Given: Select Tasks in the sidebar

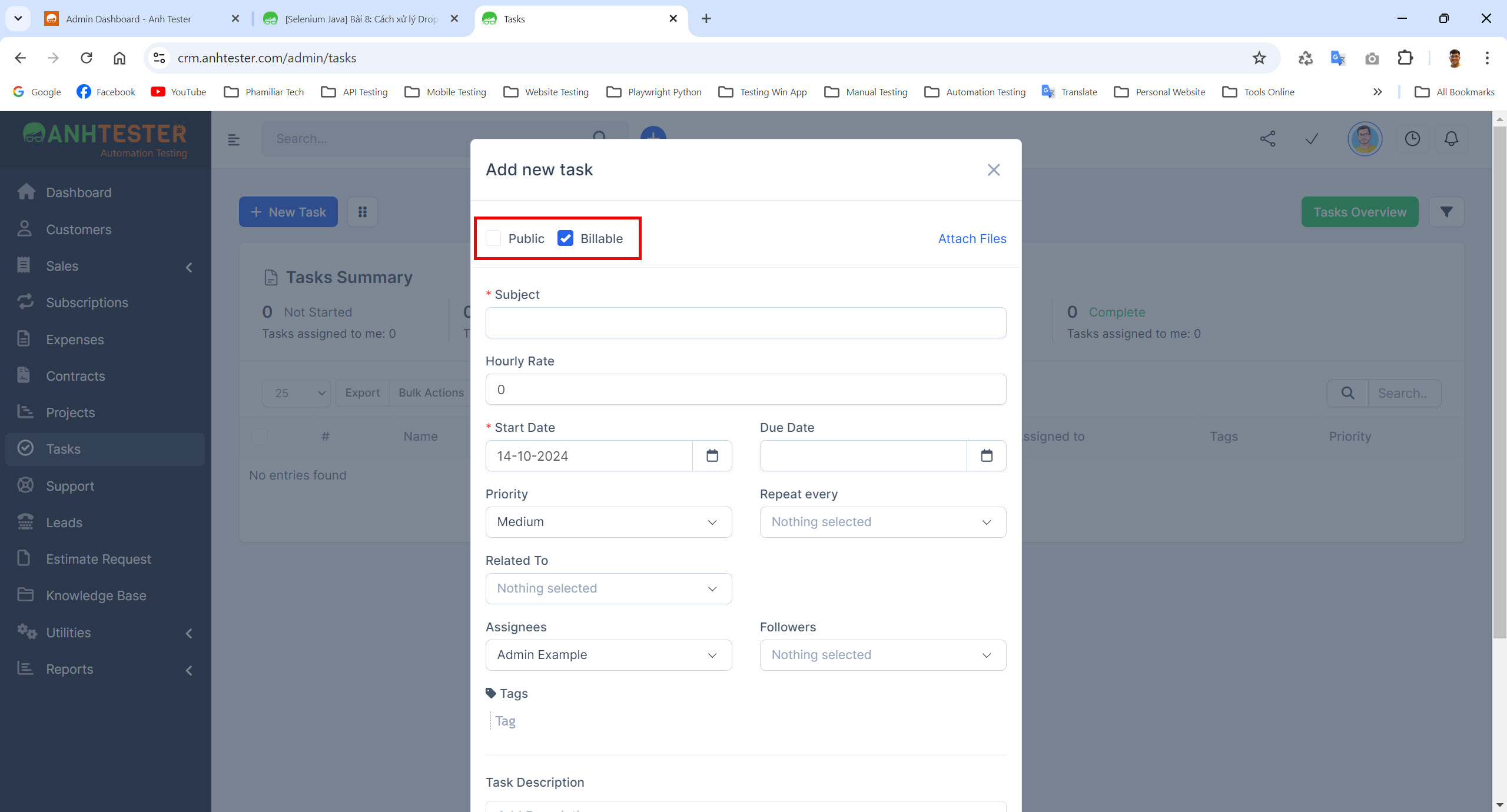Looking at the screenshot, I should 105,449.
